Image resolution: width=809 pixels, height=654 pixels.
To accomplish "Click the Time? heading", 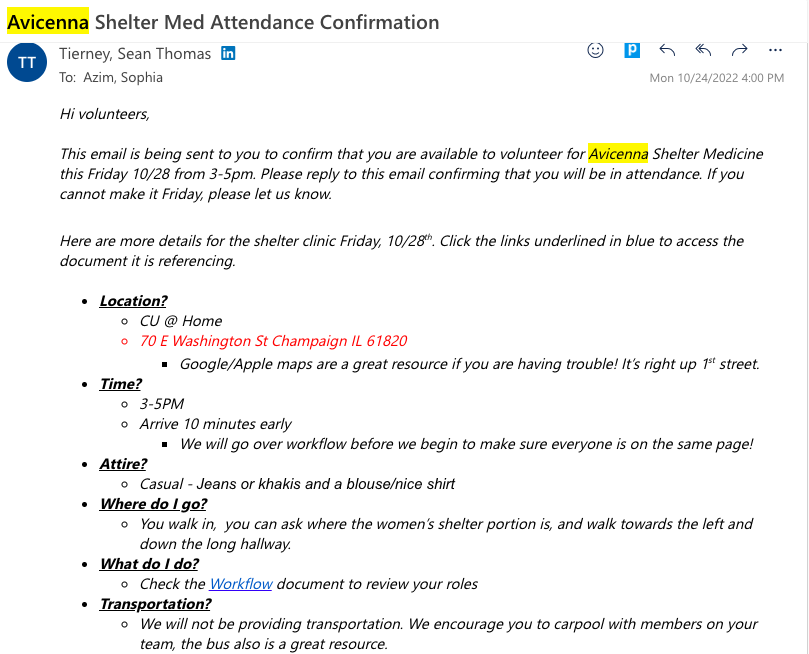I will coord(120,384).
